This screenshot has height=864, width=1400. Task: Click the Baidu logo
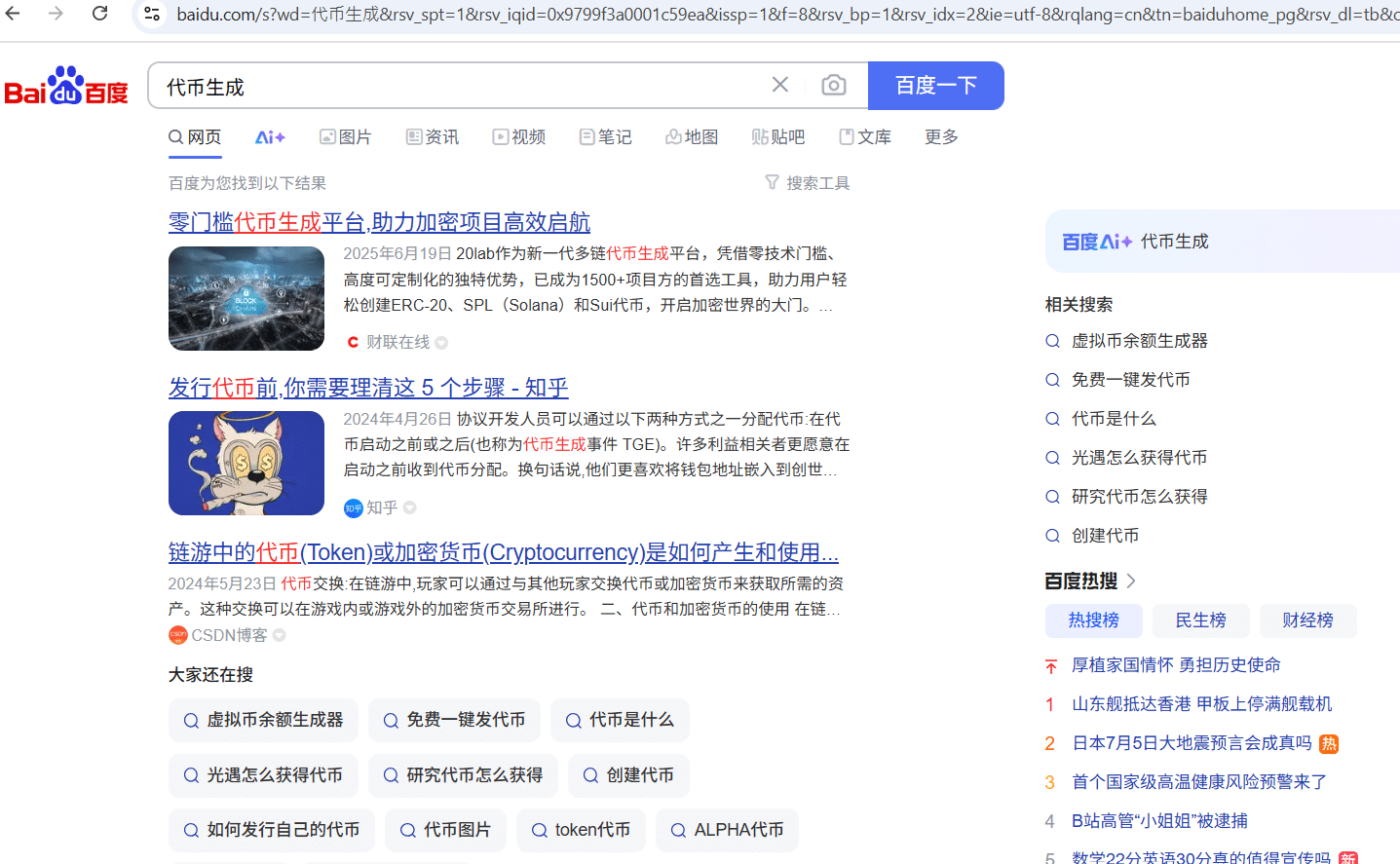66,87
